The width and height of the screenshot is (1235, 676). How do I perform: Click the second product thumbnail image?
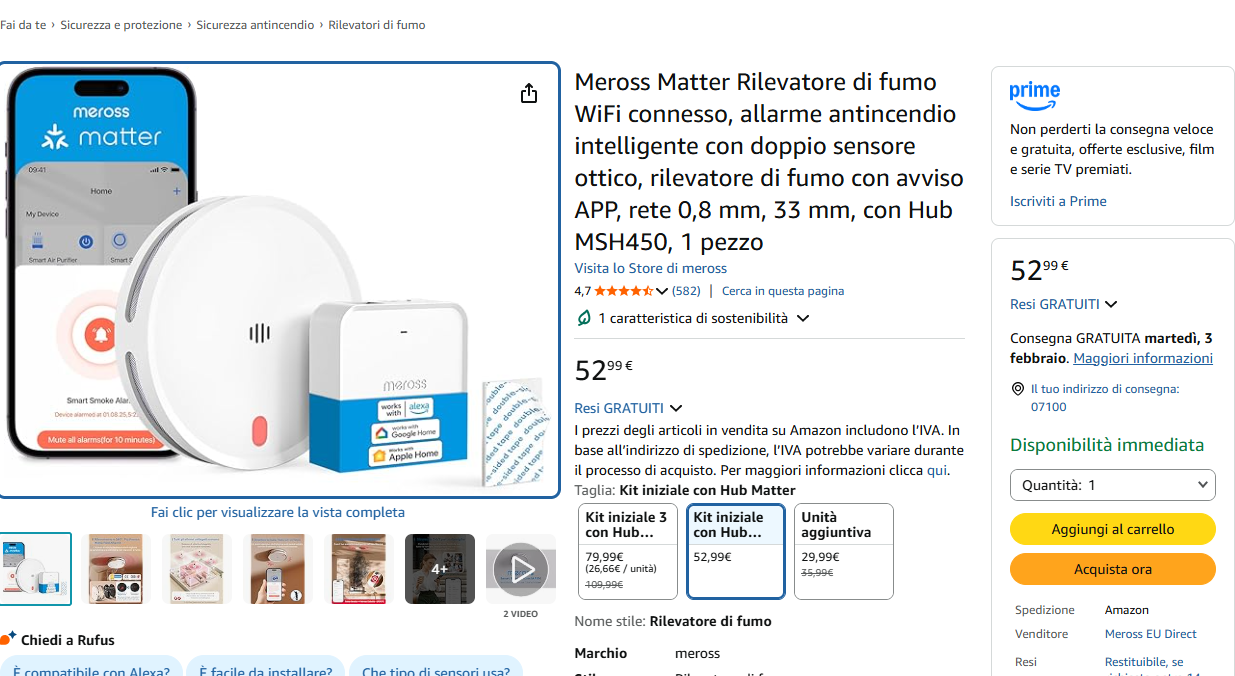116,569
